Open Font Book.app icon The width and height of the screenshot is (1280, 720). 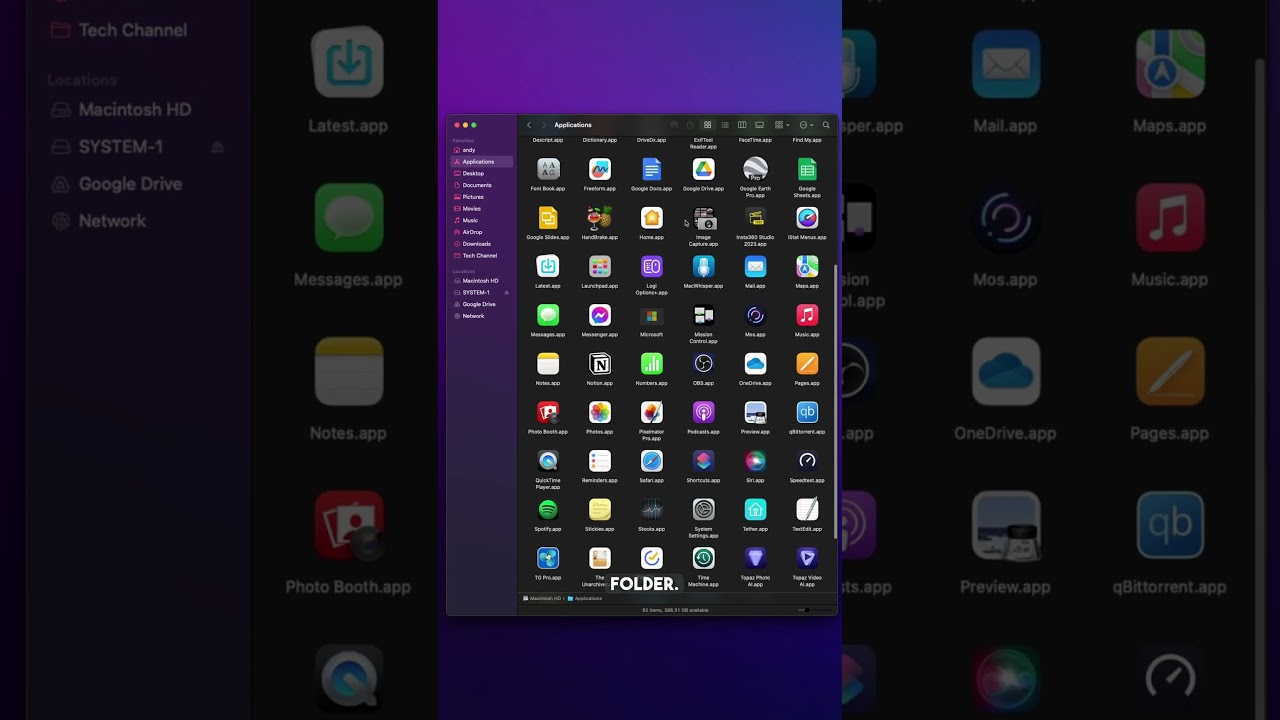click(548, 169)
